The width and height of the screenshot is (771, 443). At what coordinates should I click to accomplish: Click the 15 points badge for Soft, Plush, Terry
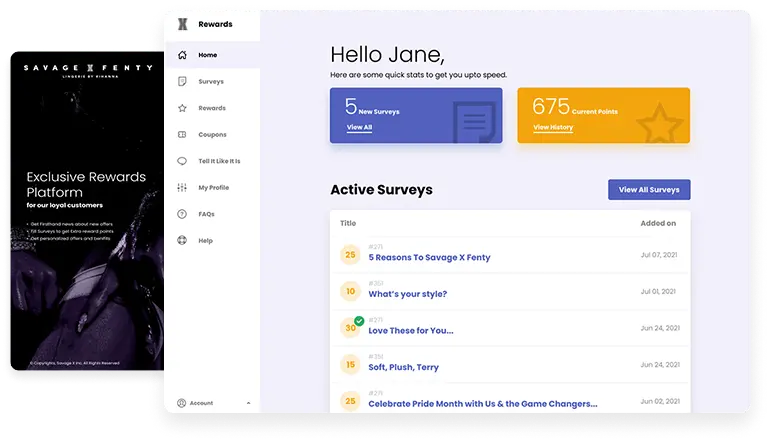pyautogui.click(x=350, y=365)
